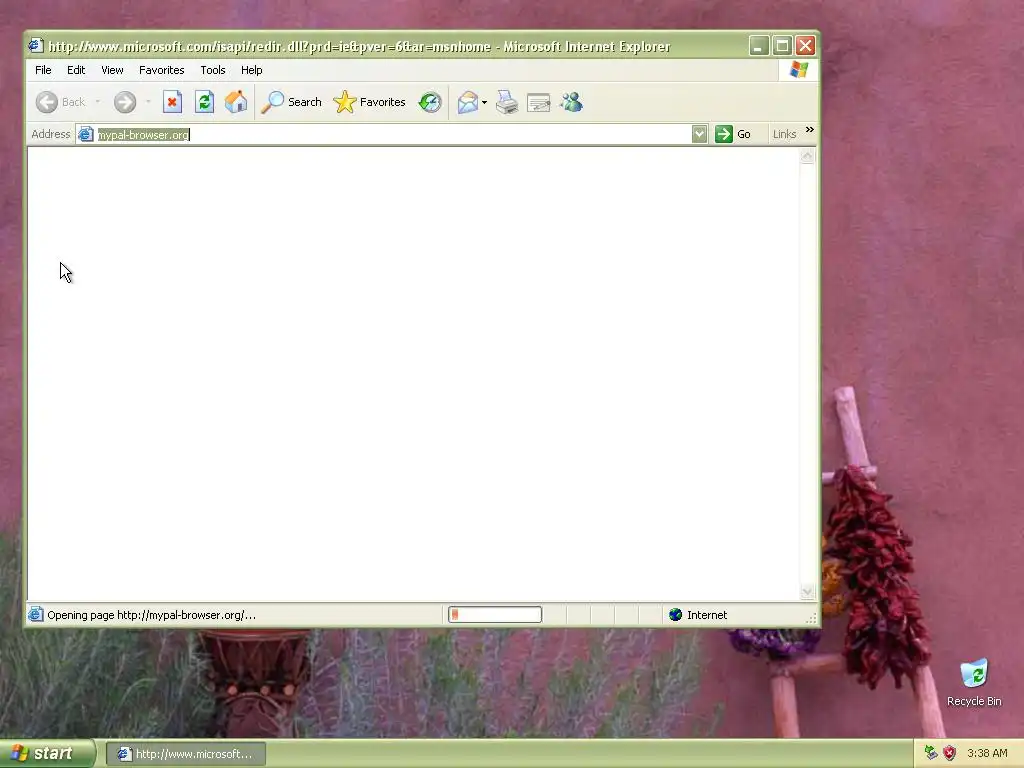Open the Edit menu
This screenshot has height=768, width=1024.
click(76, 70)
